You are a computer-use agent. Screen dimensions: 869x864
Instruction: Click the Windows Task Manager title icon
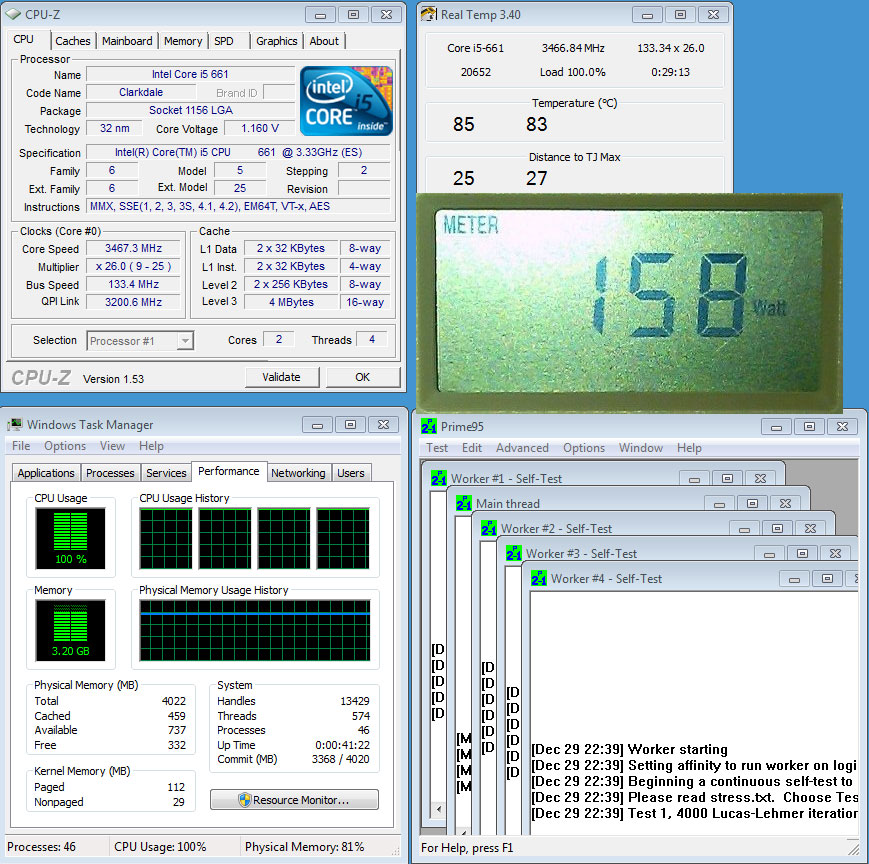click(x=15, y=425)
